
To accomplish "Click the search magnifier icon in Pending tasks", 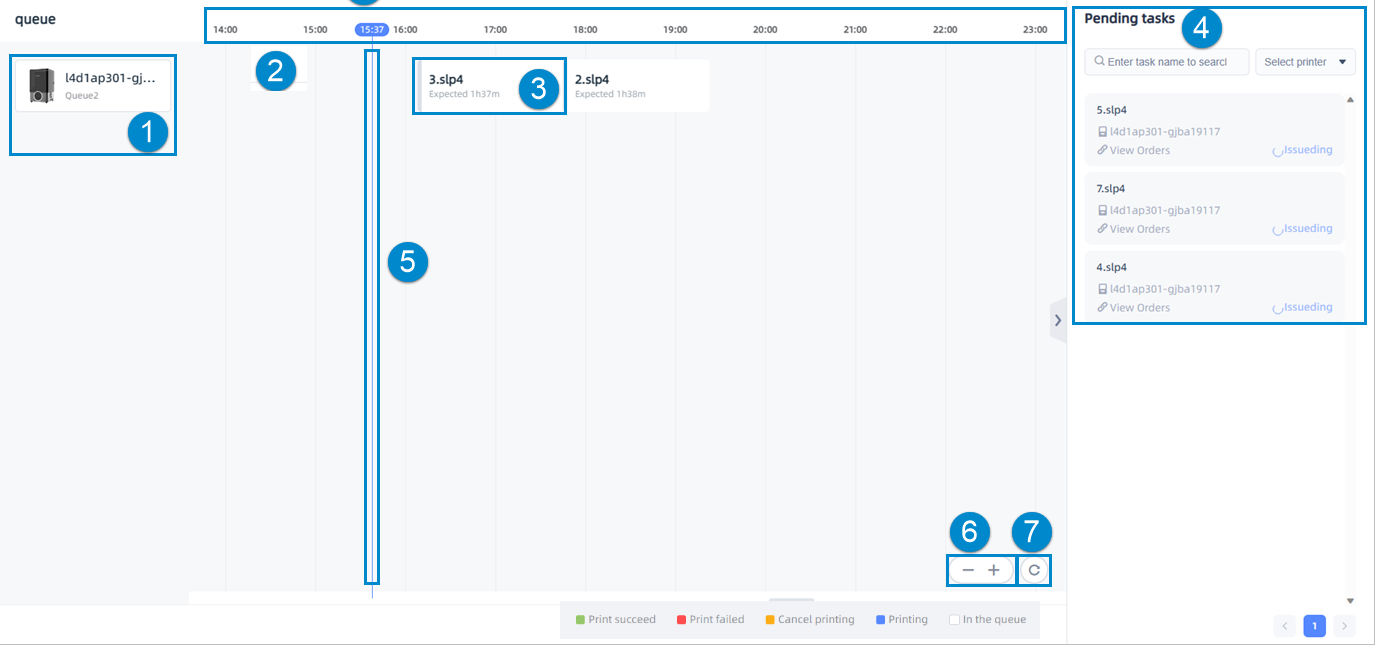I will point(1100,62).
